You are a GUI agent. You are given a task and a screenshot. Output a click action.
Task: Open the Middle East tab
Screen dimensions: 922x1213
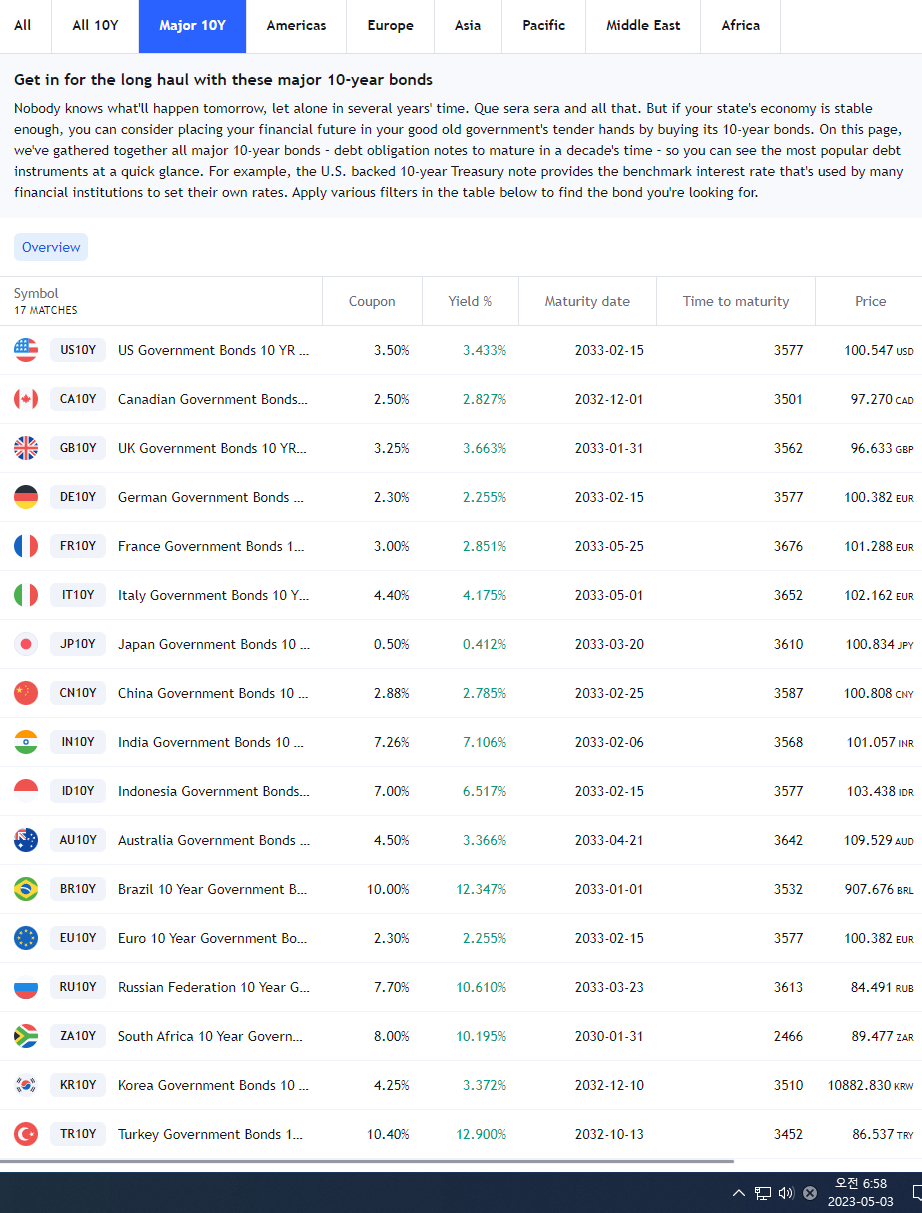pyautogui.click(x=643, y=26)
